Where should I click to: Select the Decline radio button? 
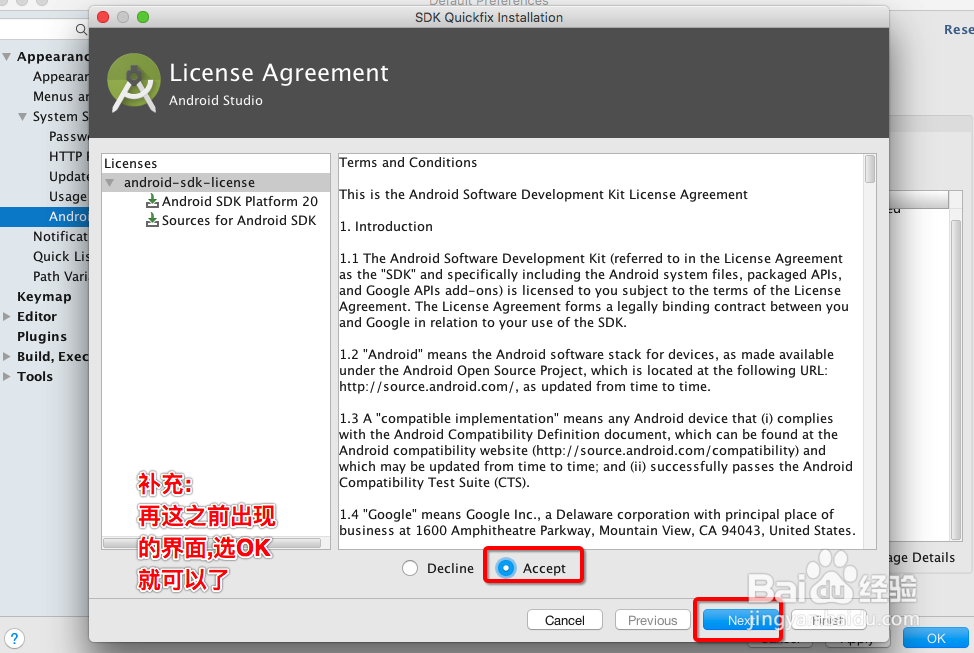tap(410, 568)
